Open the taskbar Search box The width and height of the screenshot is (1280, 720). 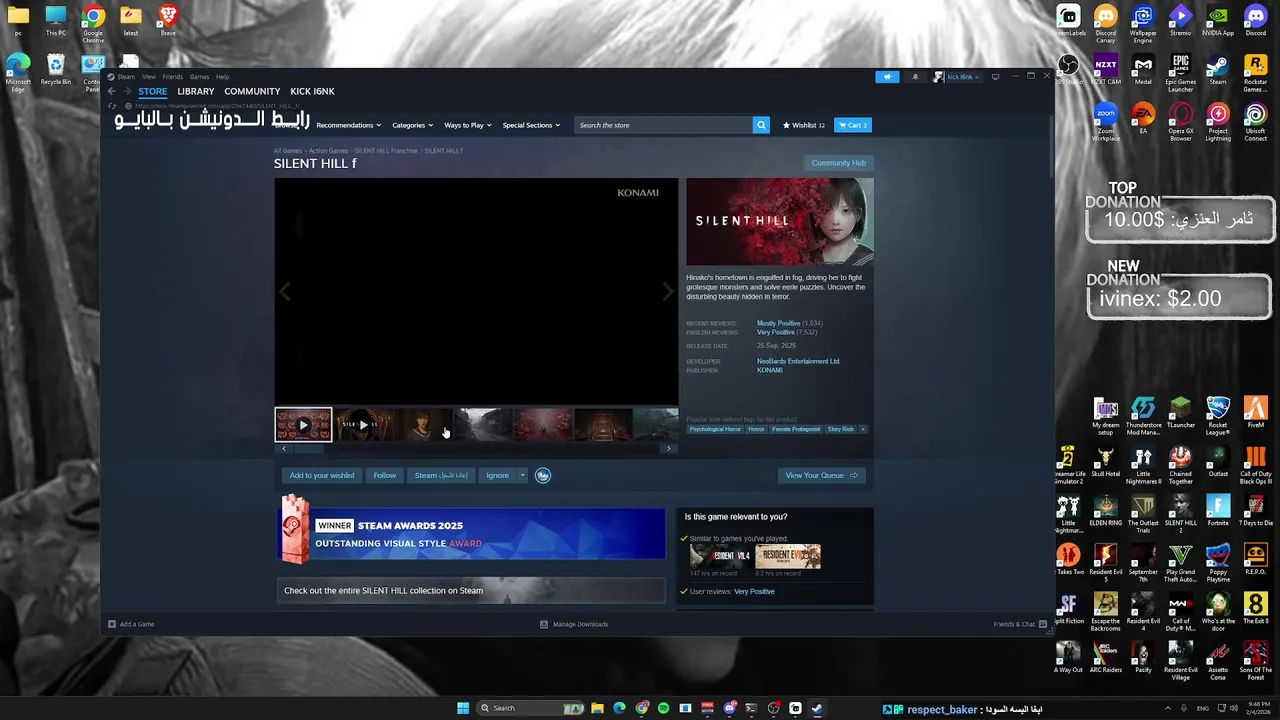pyautogui.click(x=530, y=708)
